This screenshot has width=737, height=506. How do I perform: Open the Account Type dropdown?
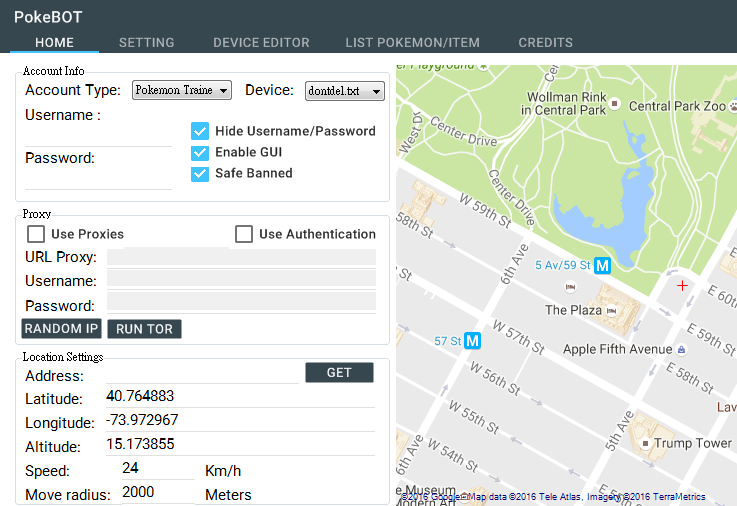point(182,90)
